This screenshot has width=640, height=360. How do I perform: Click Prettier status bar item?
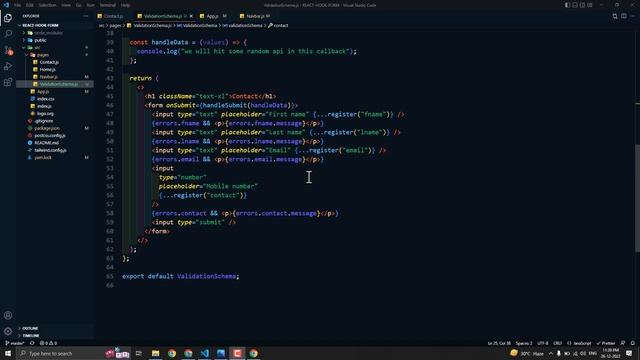click(x=606, y=343)
